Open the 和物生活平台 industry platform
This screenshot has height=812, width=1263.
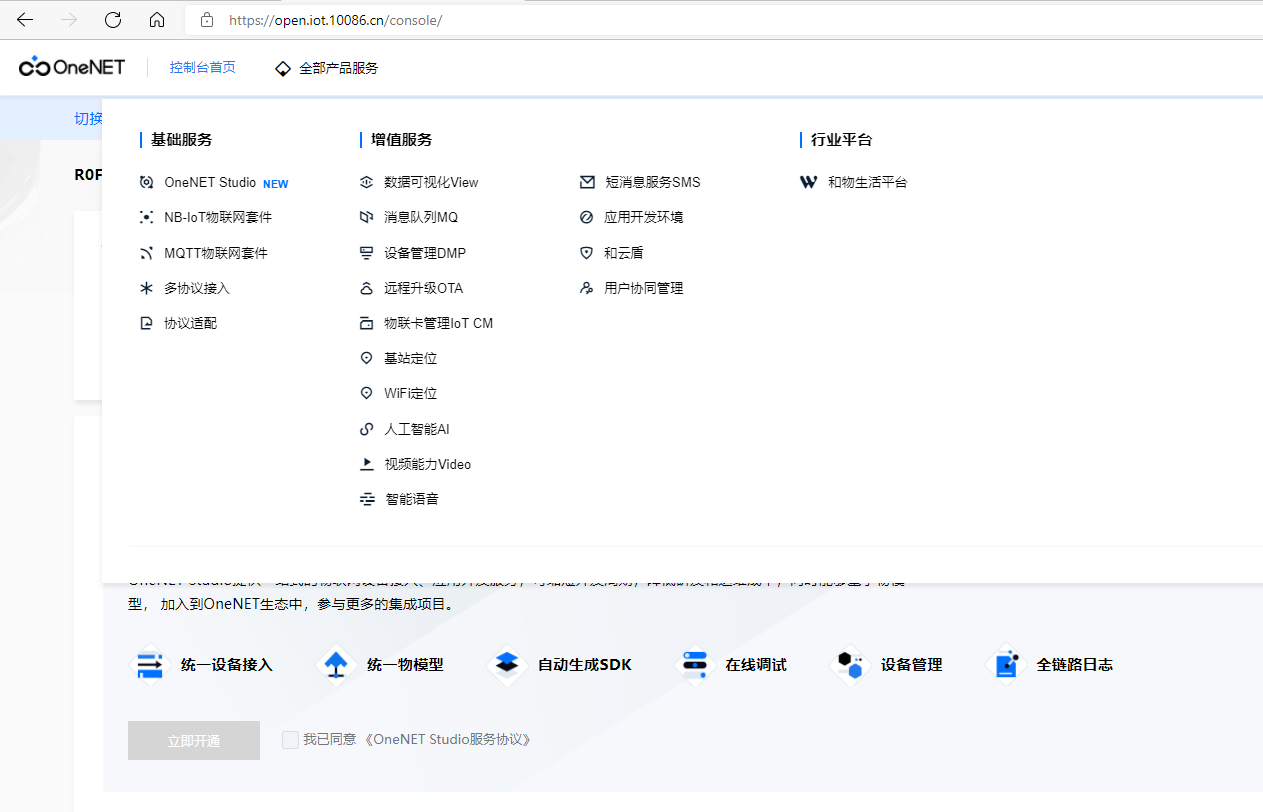point(866,182)
